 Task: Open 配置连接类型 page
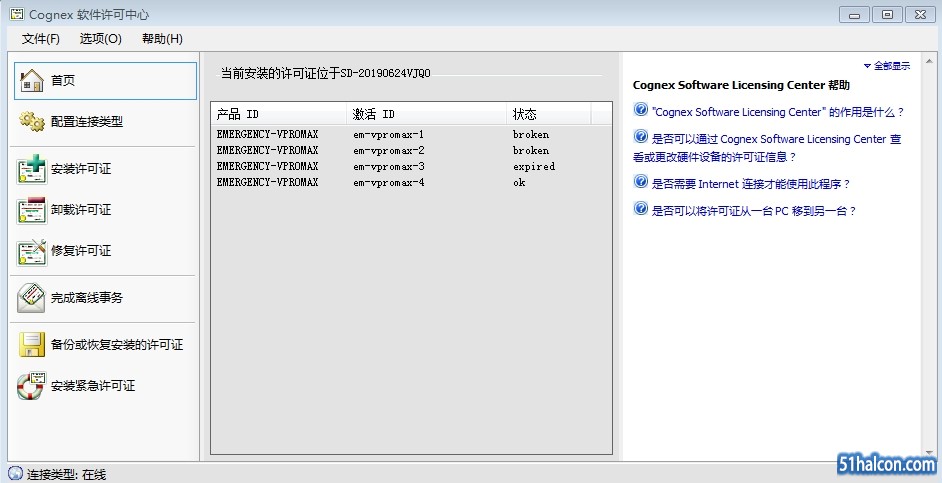click(87, 121)
